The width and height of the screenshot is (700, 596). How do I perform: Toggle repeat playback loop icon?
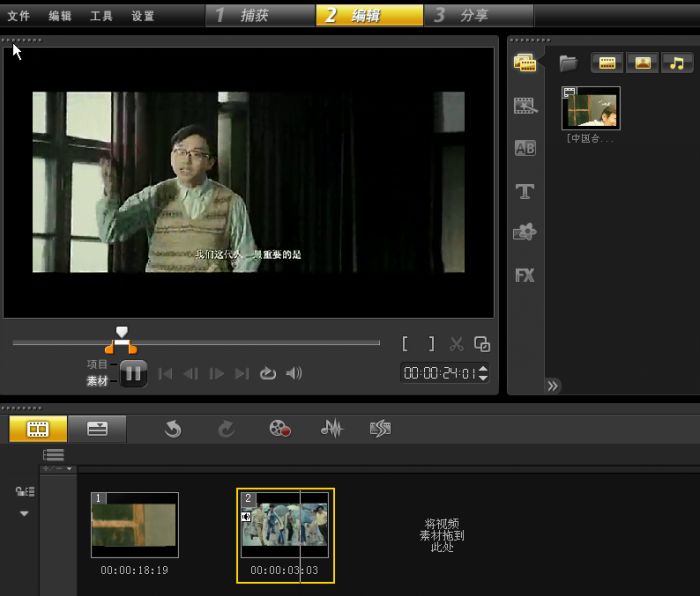click(267, 374)
